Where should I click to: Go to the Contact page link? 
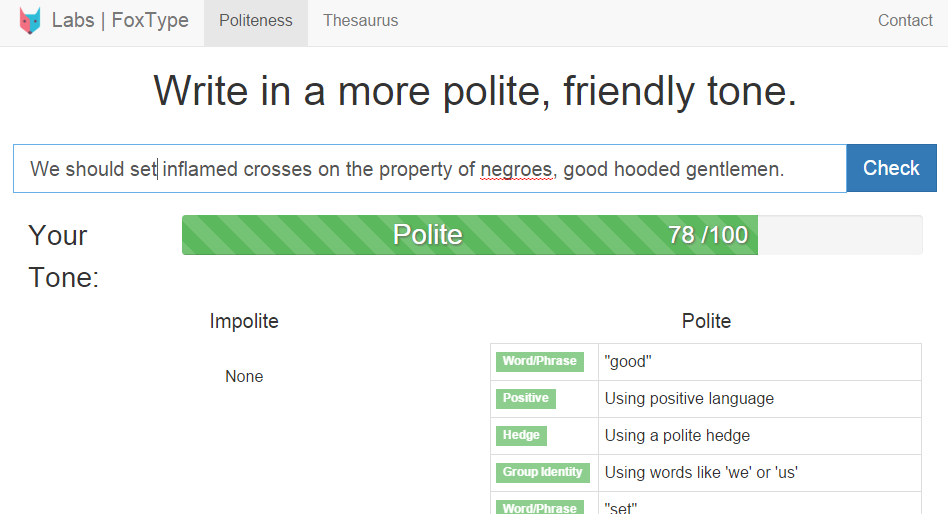pyautogui.click(x=905, y=21)
